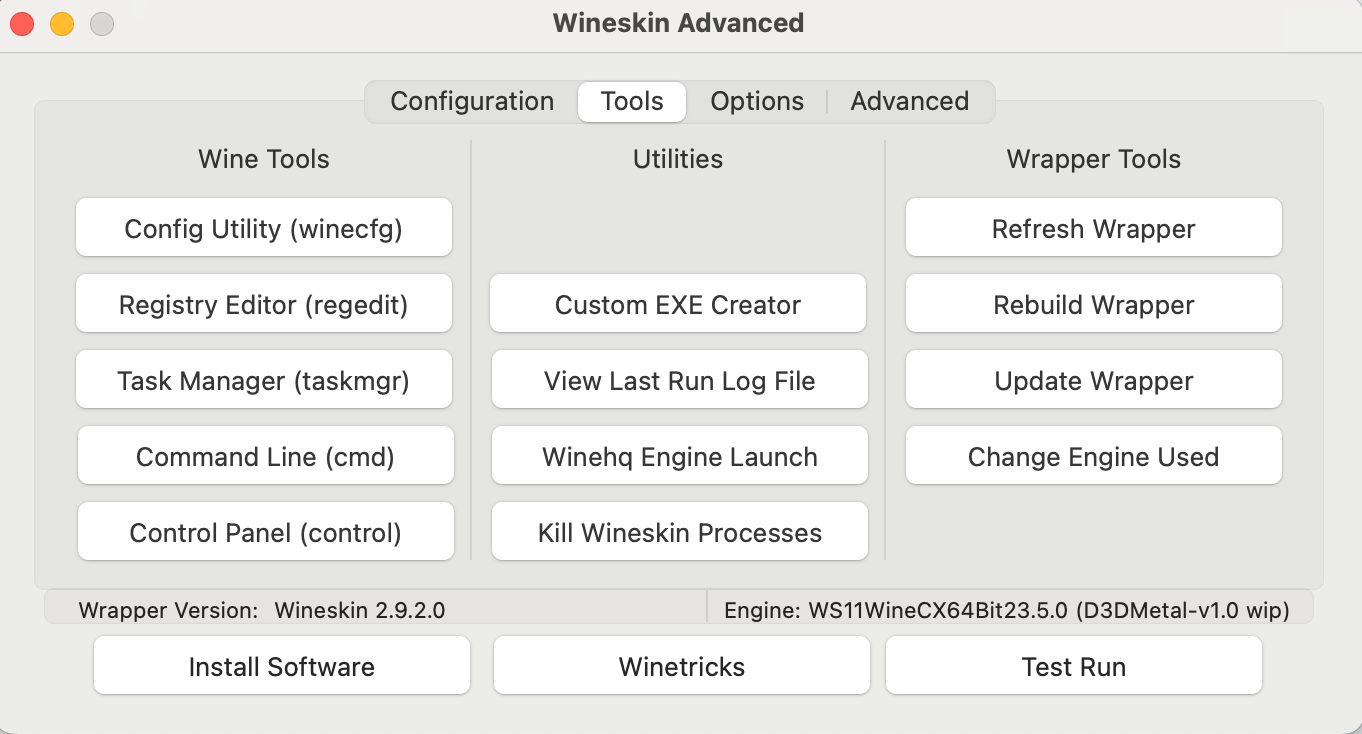The image size is (1362, 734).
Task: Open Registry Editor (regedit)
Action: point(264,305)
